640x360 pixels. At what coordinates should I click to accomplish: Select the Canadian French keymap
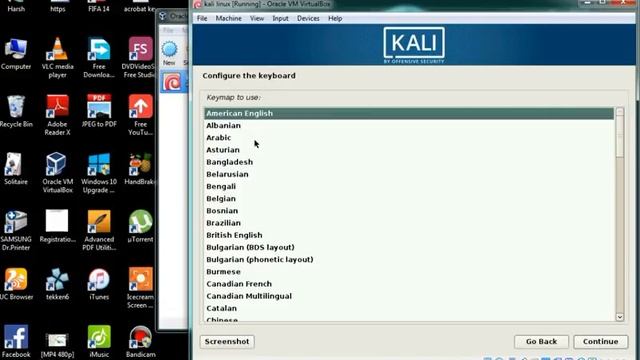tap(409, 284)
